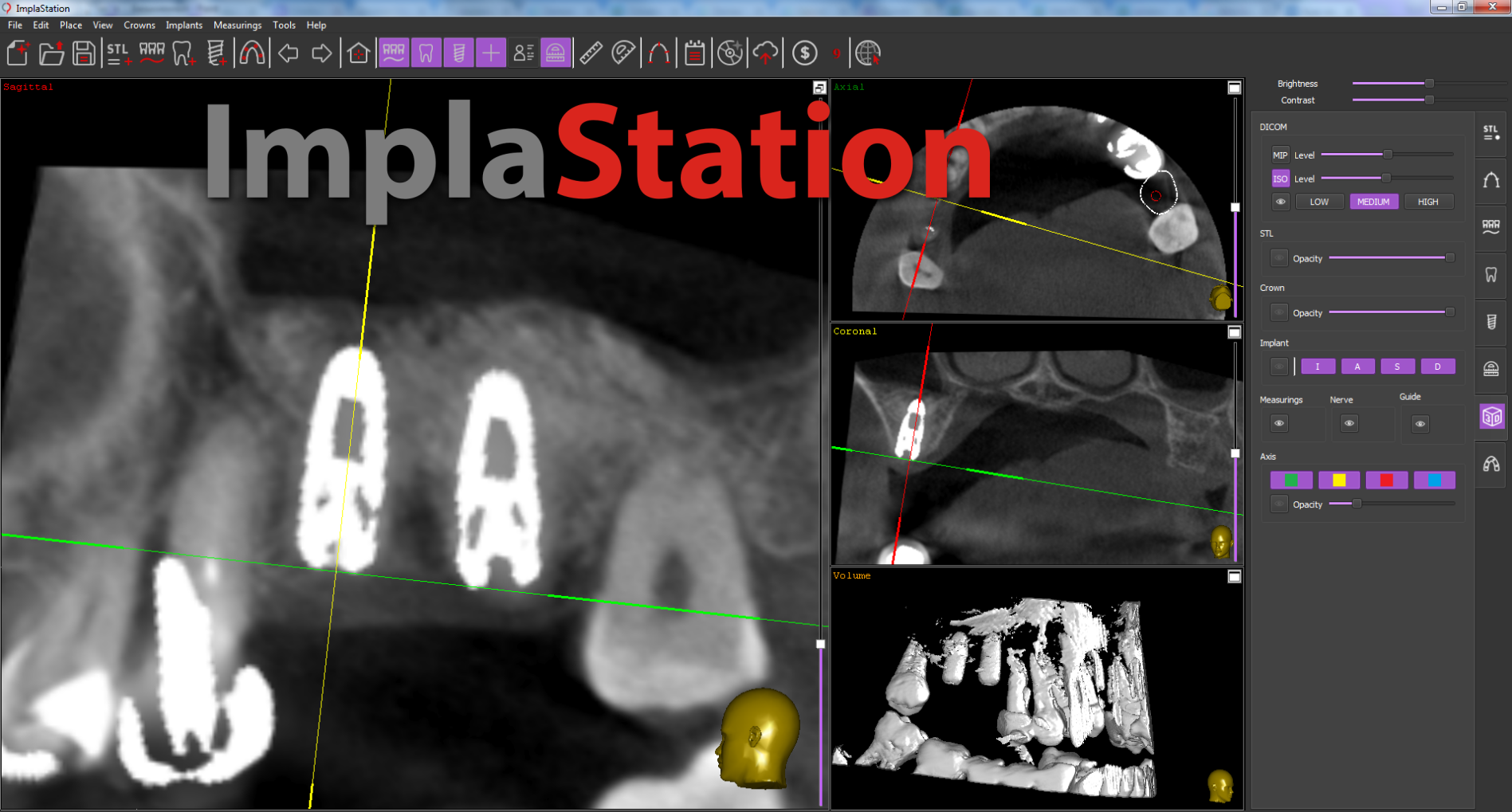Viewport: 1512px width, 812px height.
Task: Click the red Axis color swatch
Action: (1387, 480)
